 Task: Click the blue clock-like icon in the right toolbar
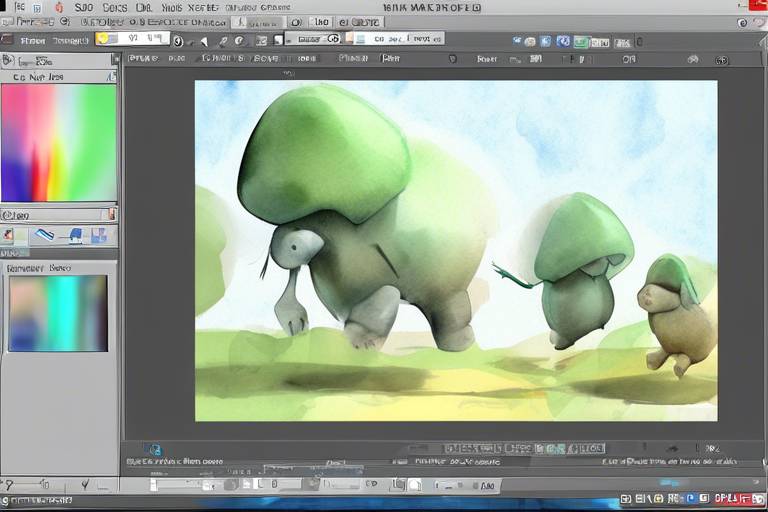[x=563, y=42]
